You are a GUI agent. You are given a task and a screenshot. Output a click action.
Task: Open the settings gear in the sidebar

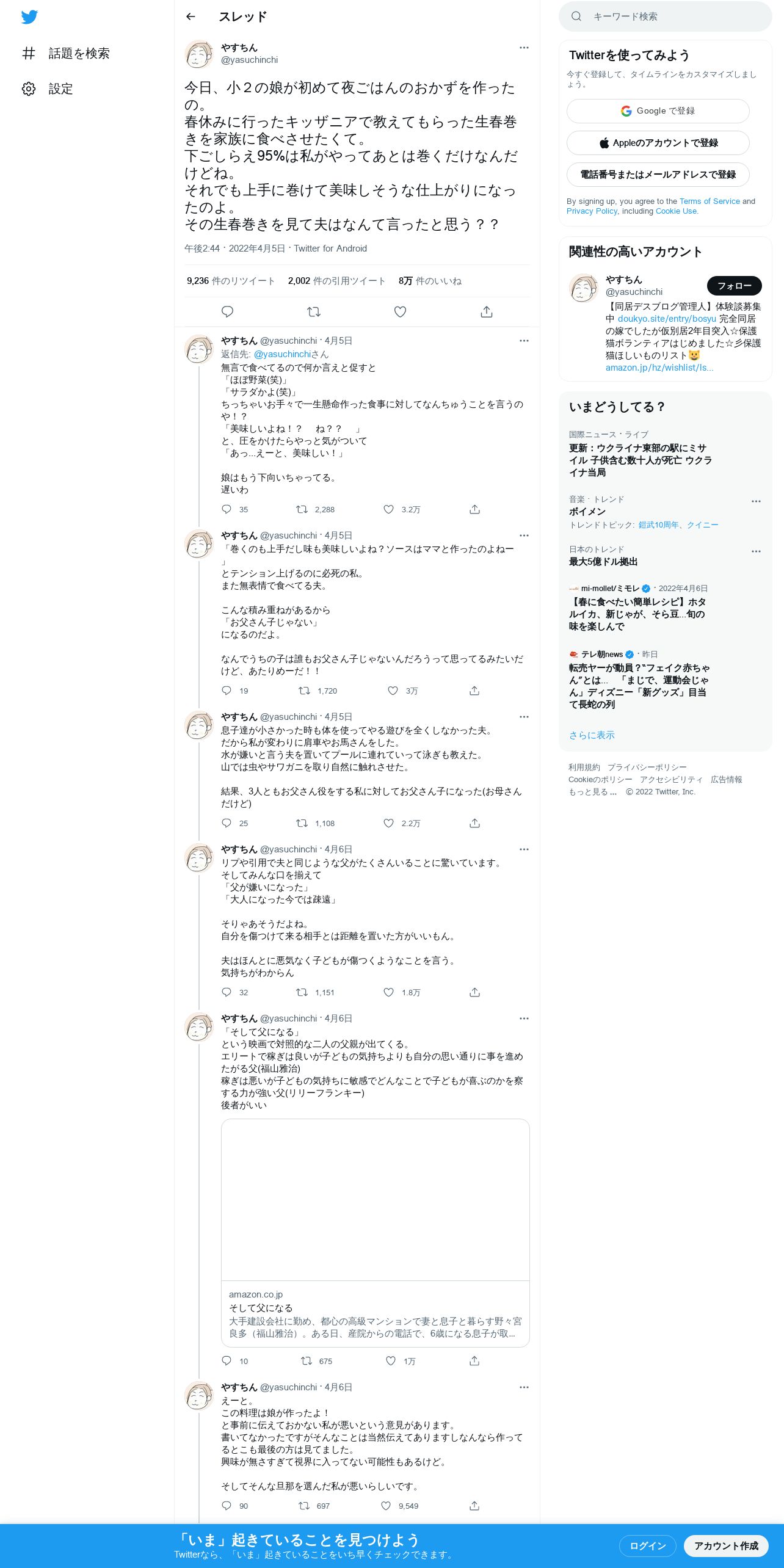click(29, 89)
